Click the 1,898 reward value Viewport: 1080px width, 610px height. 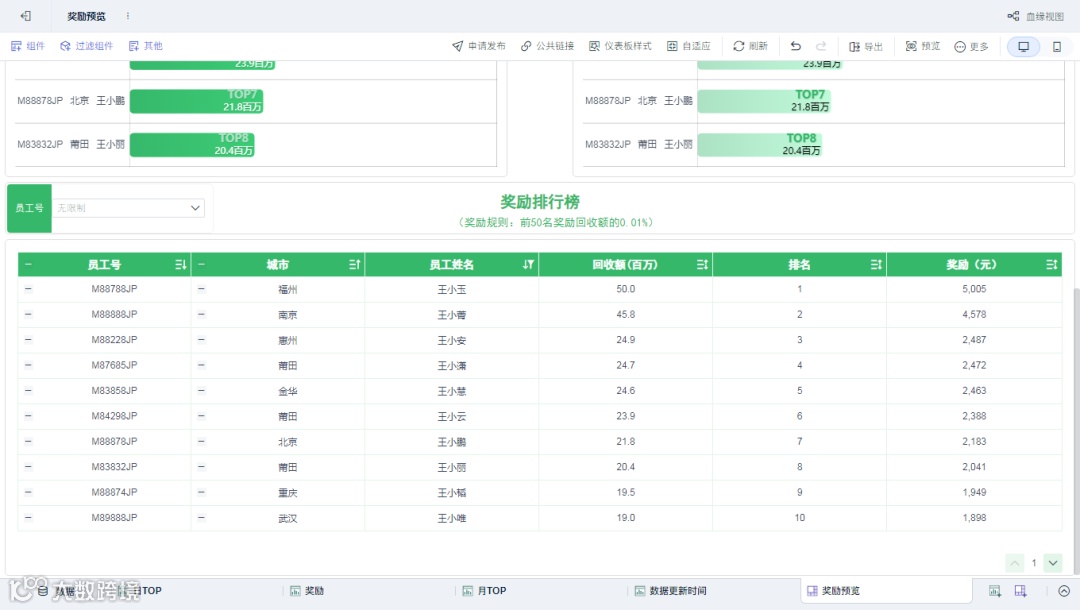pyautogui.click(x=974, y=518)
